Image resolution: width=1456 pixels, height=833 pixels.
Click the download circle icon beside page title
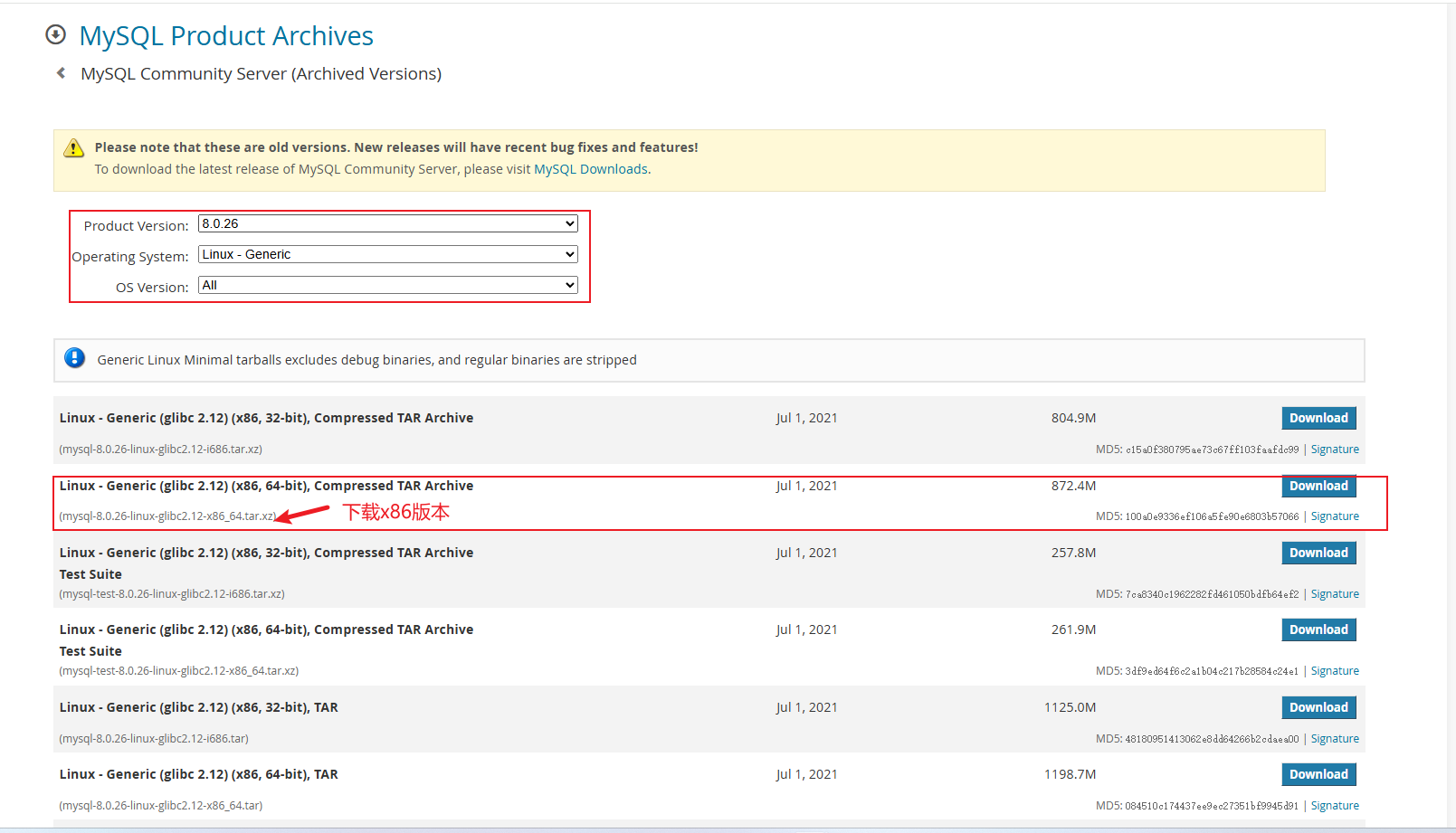[56, 35]
